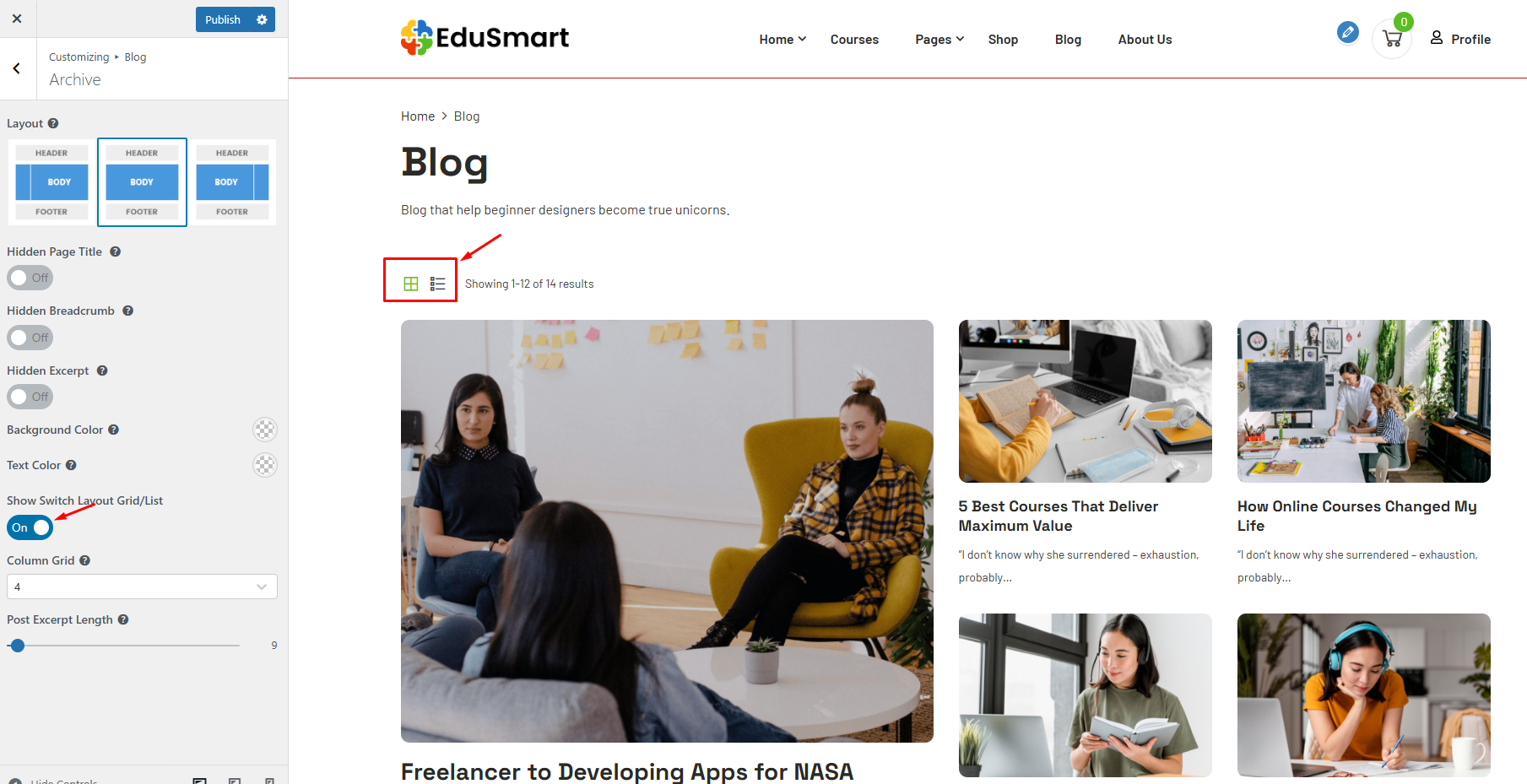Go back using the customizer back arrow
Image resolution: width=1527 pixels, height=784 pixels.
(17, 68)
